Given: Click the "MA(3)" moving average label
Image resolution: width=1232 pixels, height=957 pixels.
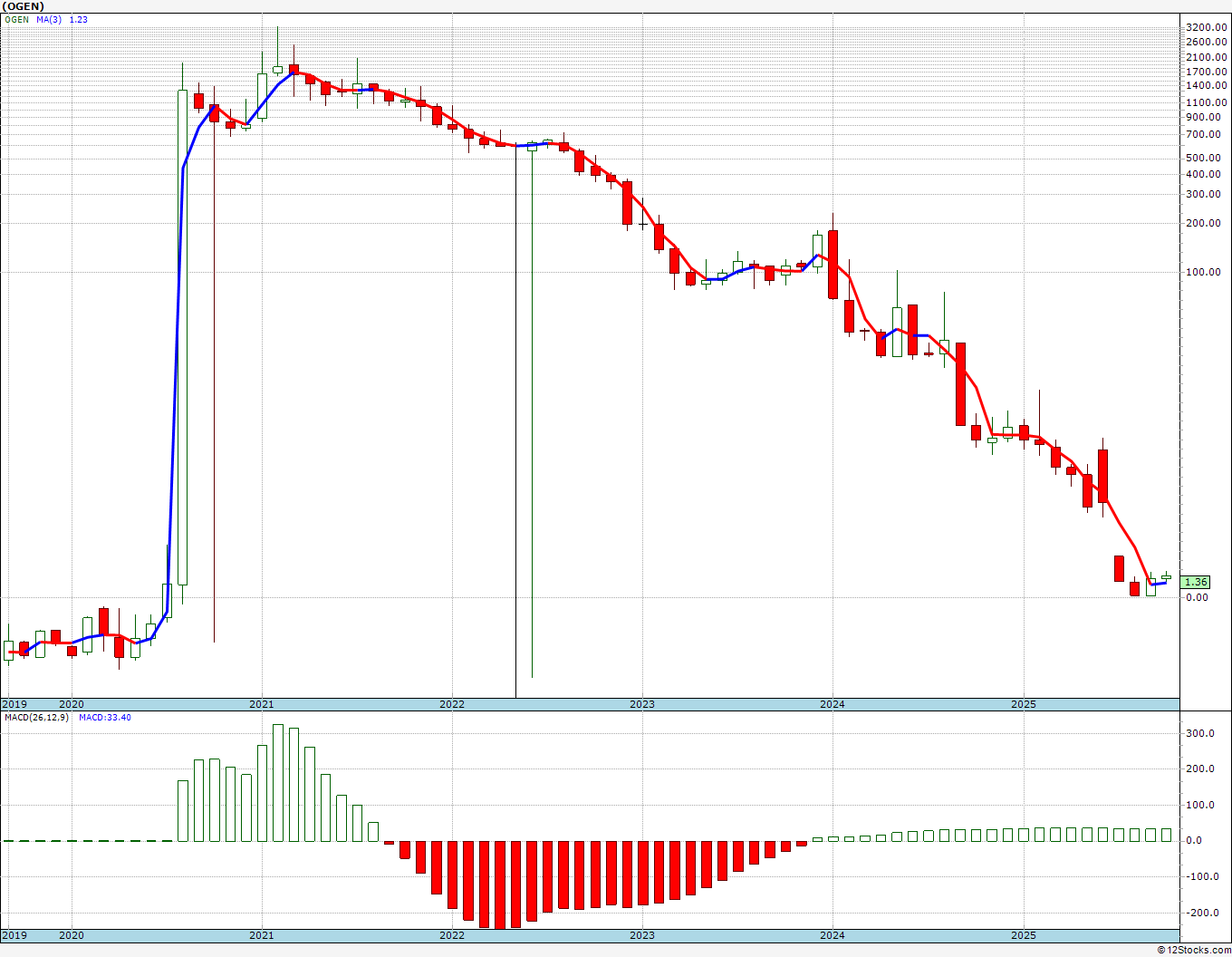Looking at the screenshot, I should (x=49, y=19).
